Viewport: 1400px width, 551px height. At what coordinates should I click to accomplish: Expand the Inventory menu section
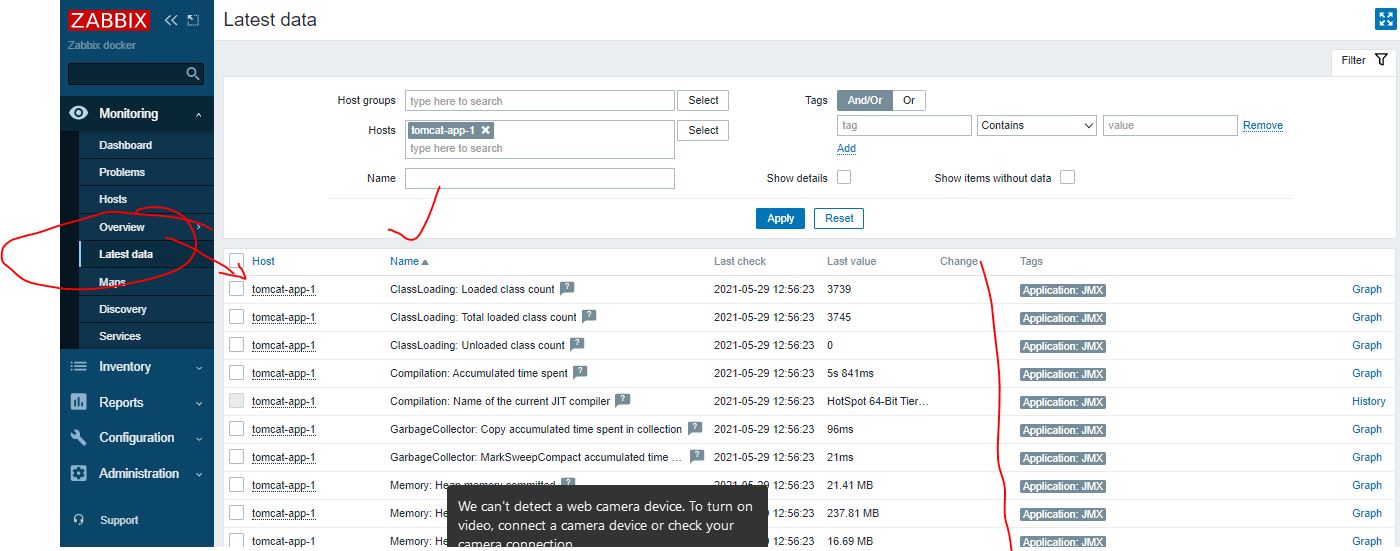point(137,367)
